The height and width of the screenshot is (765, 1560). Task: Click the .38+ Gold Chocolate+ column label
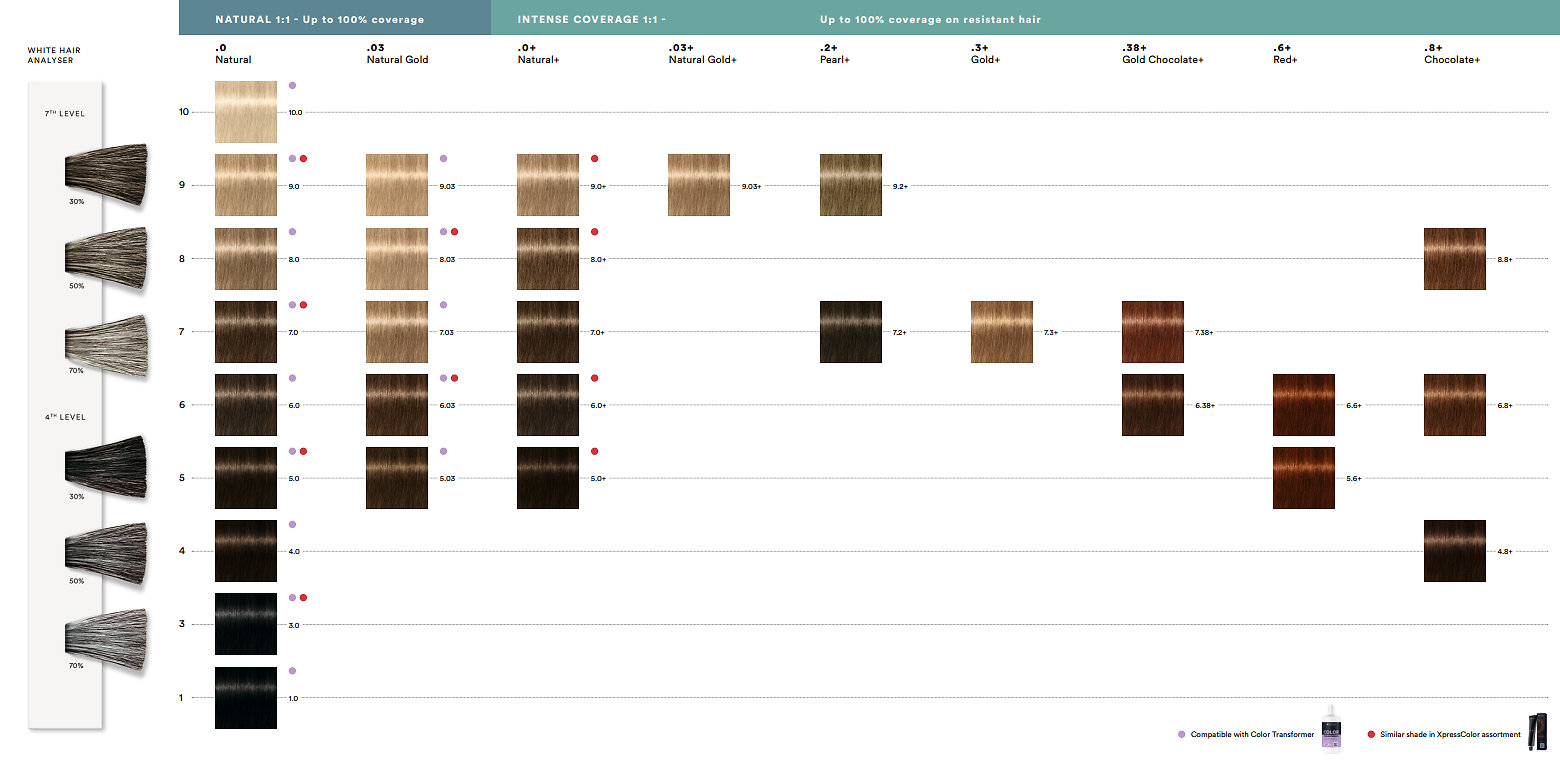1162,54
